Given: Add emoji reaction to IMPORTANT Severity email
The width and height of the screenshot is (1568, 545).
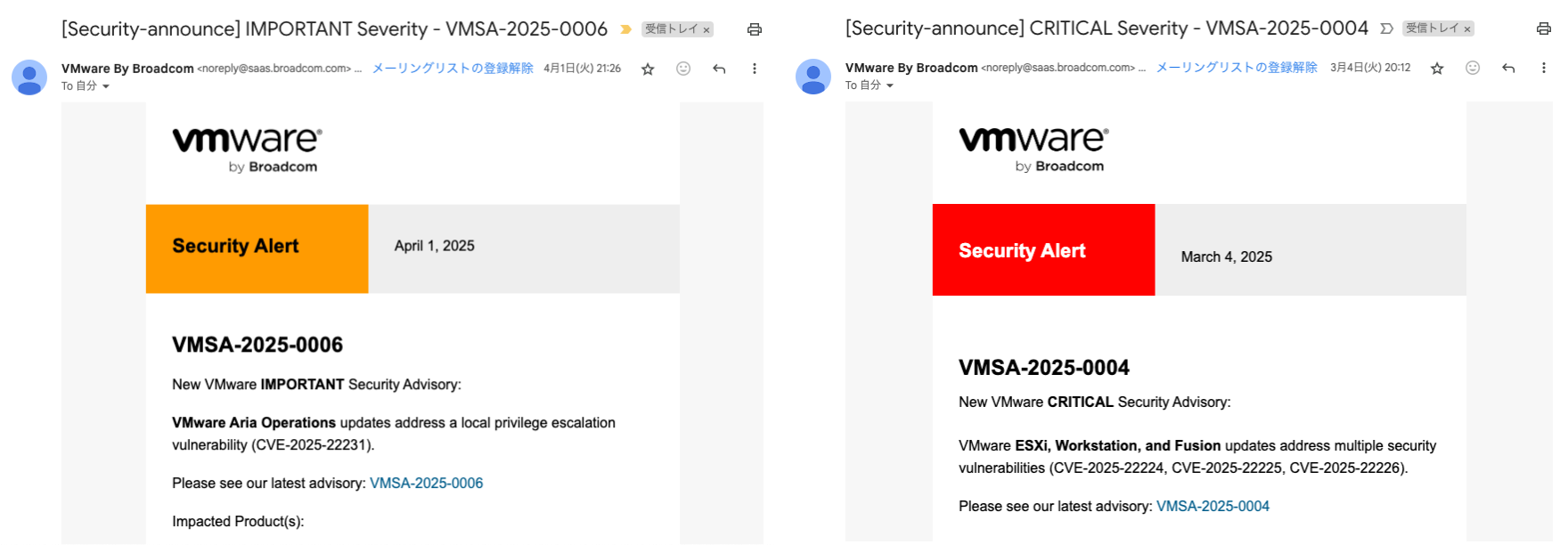Looking at the screenshot, I should point(683,69).
